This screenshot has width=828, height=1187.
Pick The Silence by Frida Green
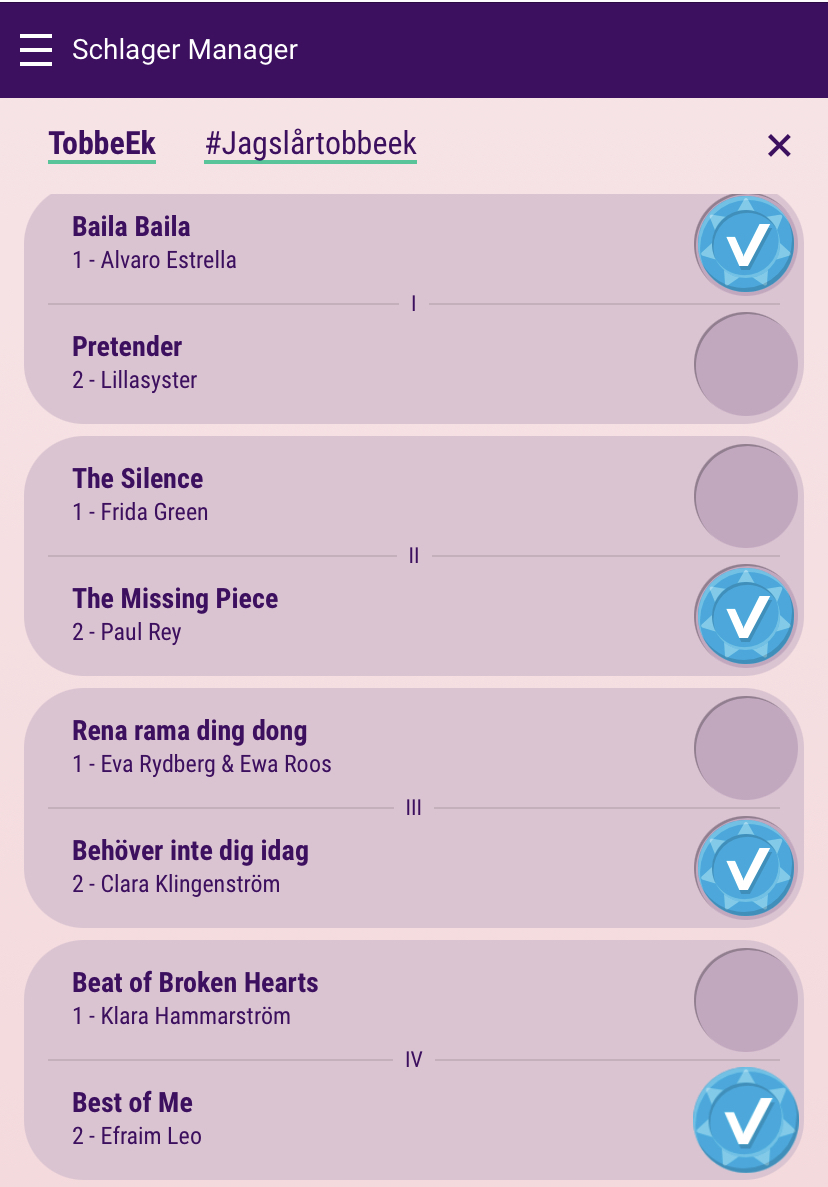point(745,496)
